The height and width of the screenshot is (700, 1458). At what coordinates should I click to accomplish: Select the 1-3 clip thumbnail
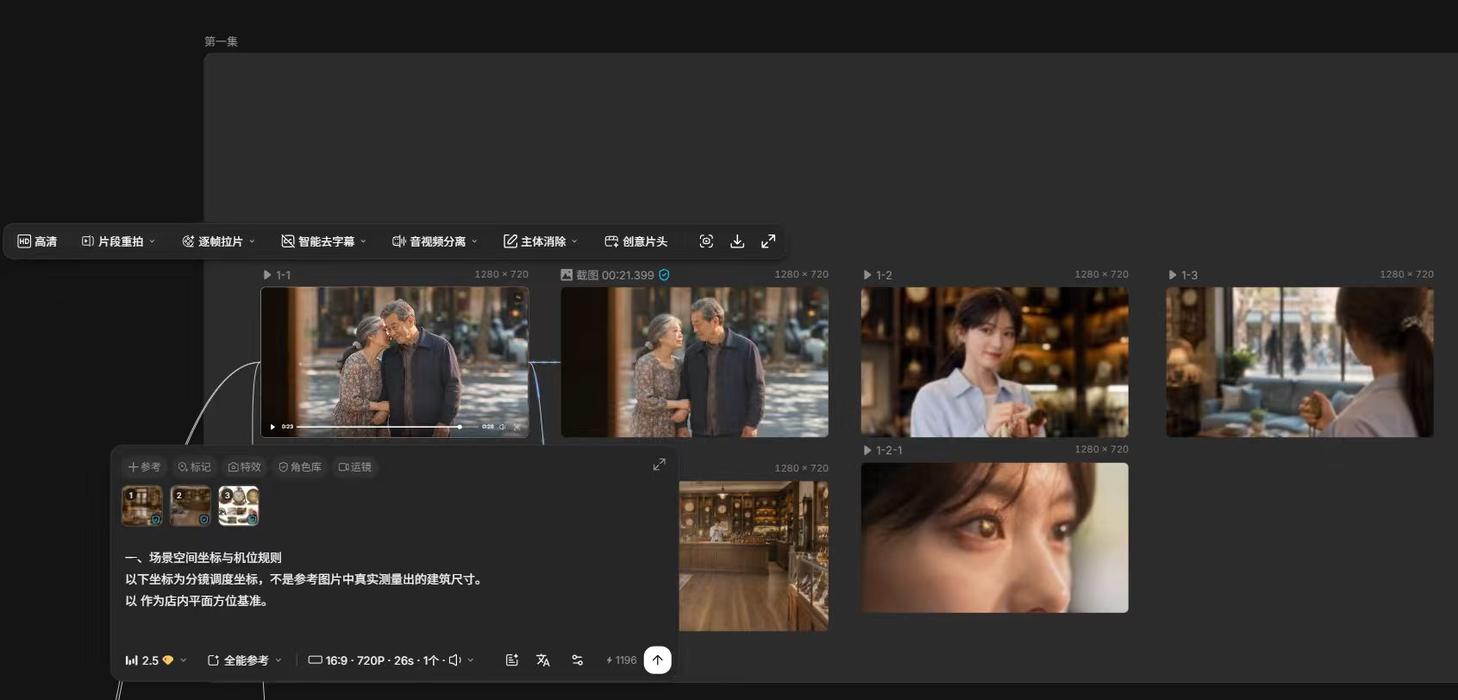(x=1299, y=362)
